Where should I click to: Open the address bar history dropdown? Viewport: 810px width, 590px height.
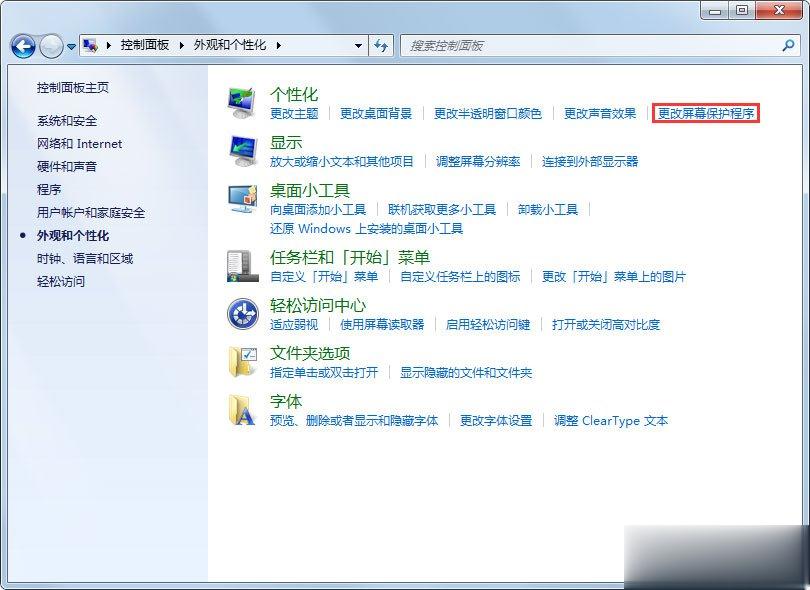point(358,46)
